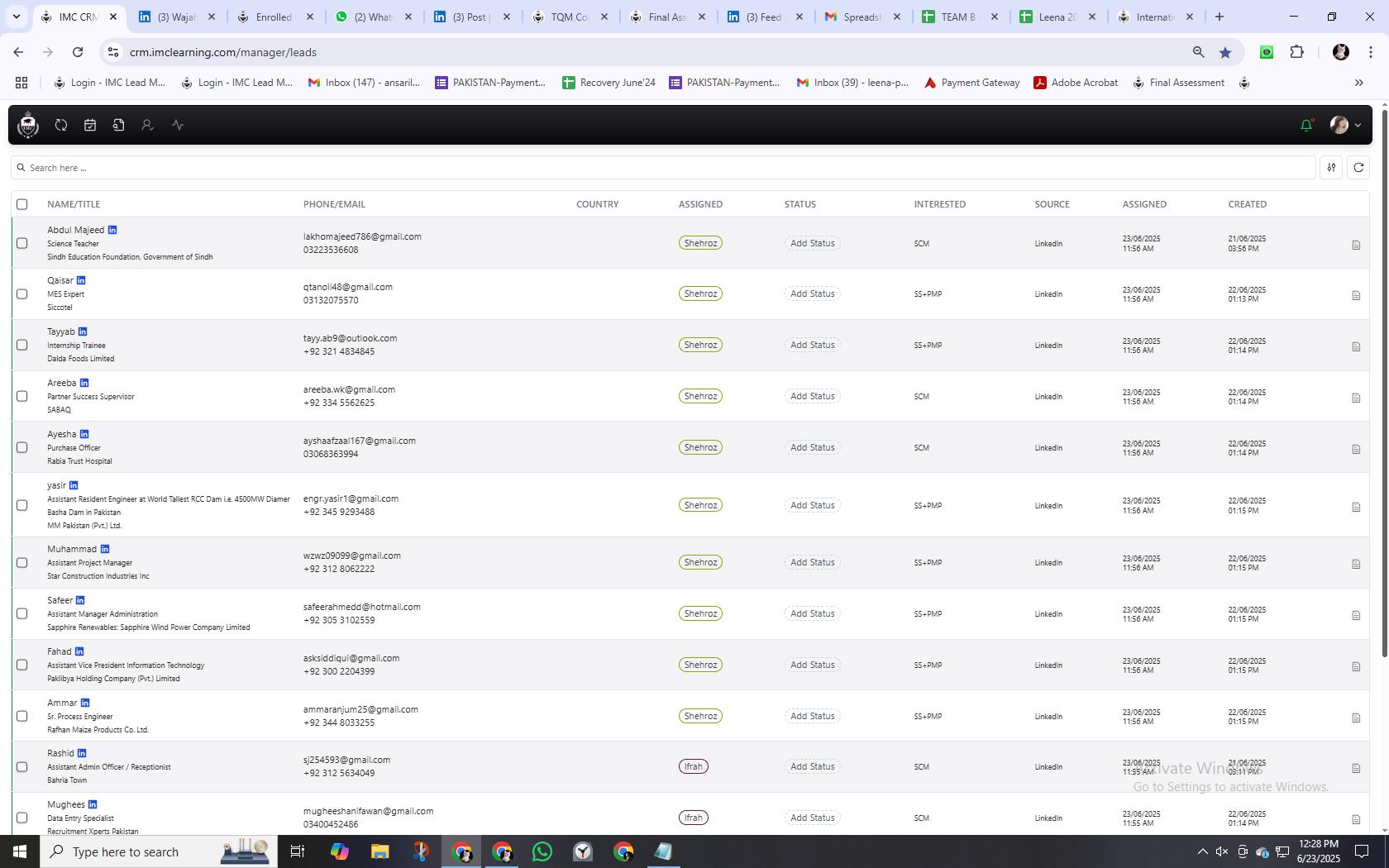Open the user profile icon in CRM toolbar
The width and height of the screenshot is (1389, 868).
(147, 125)
